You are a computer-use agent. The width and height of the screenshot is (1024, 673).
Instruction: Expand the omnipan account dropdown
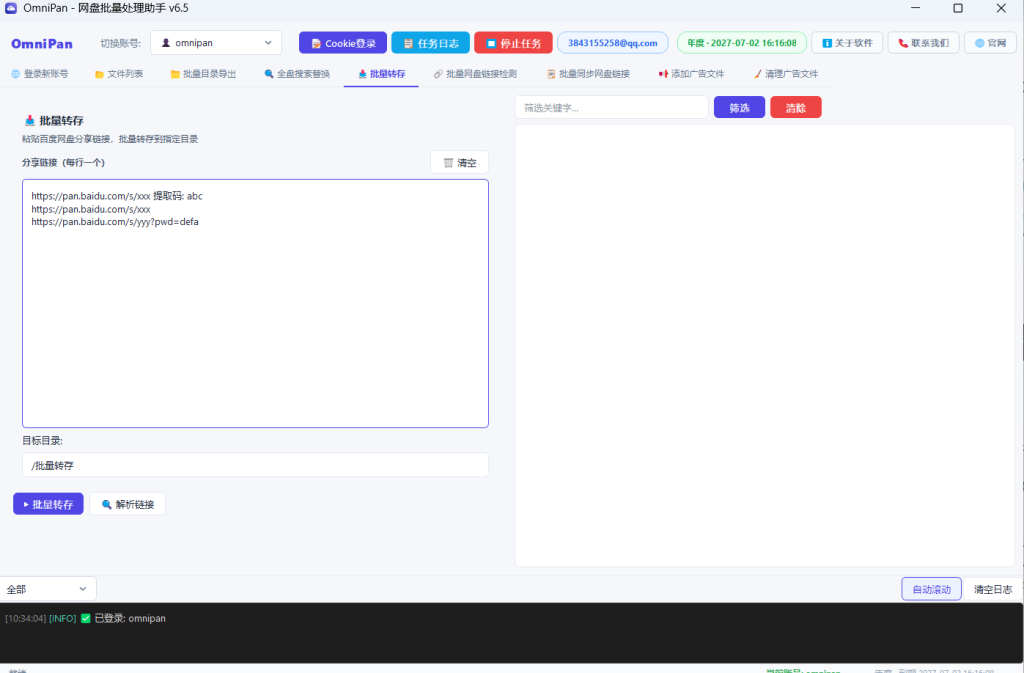[216, 42]
